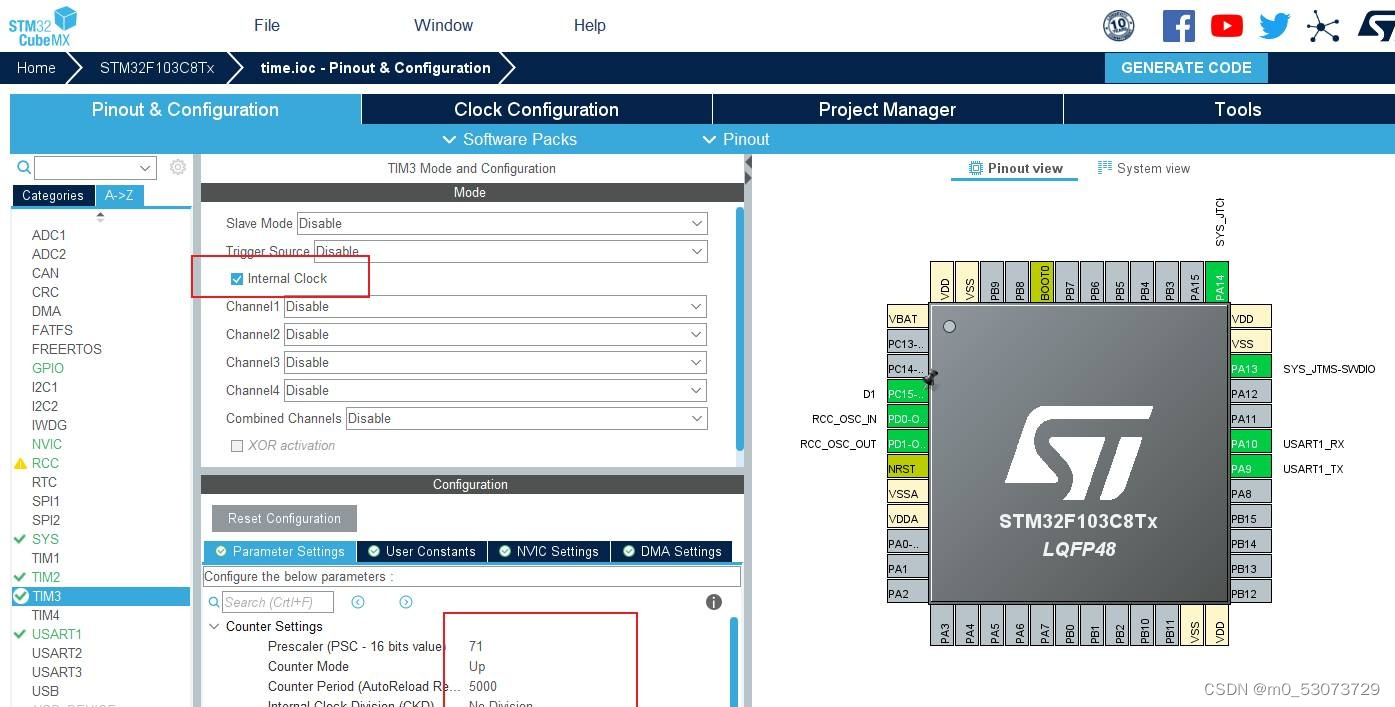Open the Twitter icon link
The width and height of the screenshot is (1395, 707).
tap(1274, 26)
